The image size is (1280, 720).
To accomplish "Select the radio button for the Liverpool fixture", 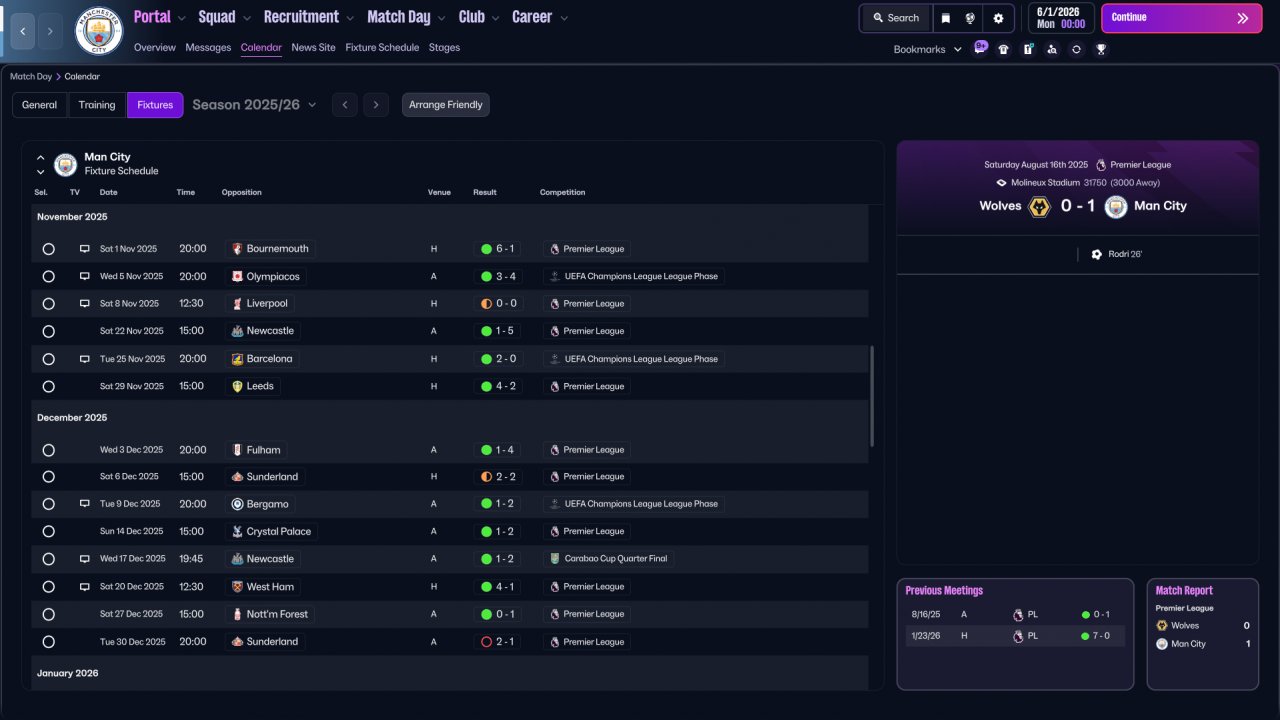I will pyautogui.click(x=48, y=304).
